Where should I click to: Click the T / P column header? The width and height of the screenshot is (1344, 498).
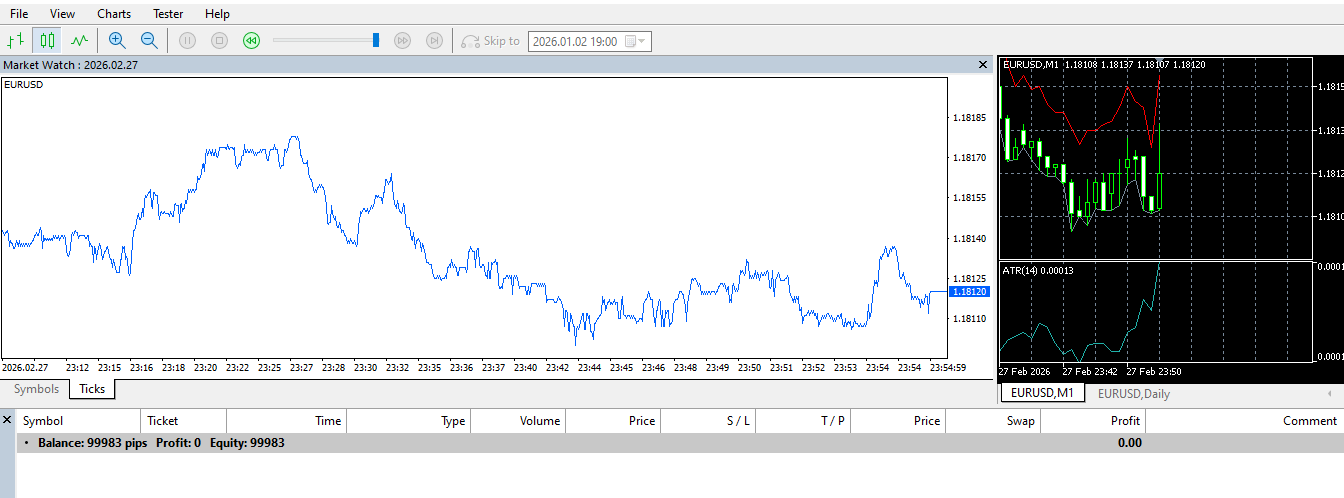coord(803,421)
